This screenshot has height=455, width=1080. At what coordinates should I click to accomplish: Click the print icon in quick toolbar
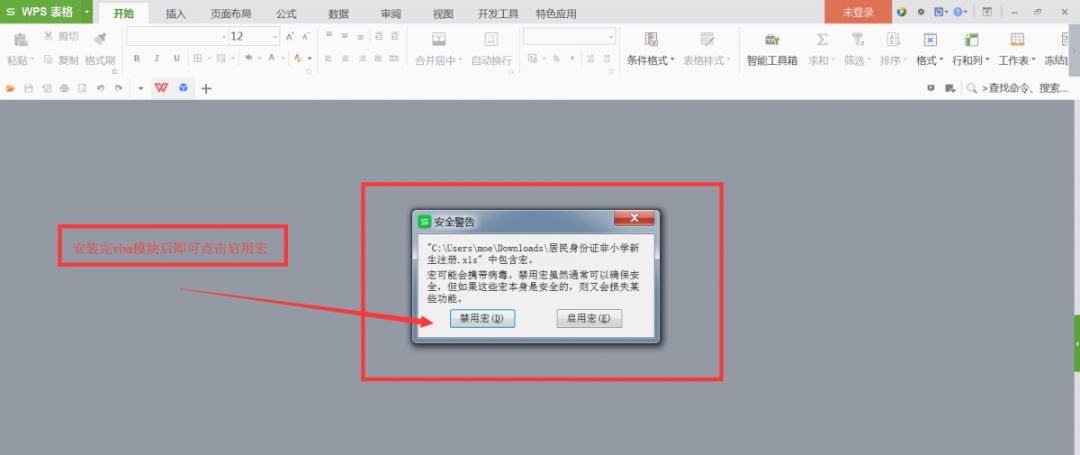point(64,88)
